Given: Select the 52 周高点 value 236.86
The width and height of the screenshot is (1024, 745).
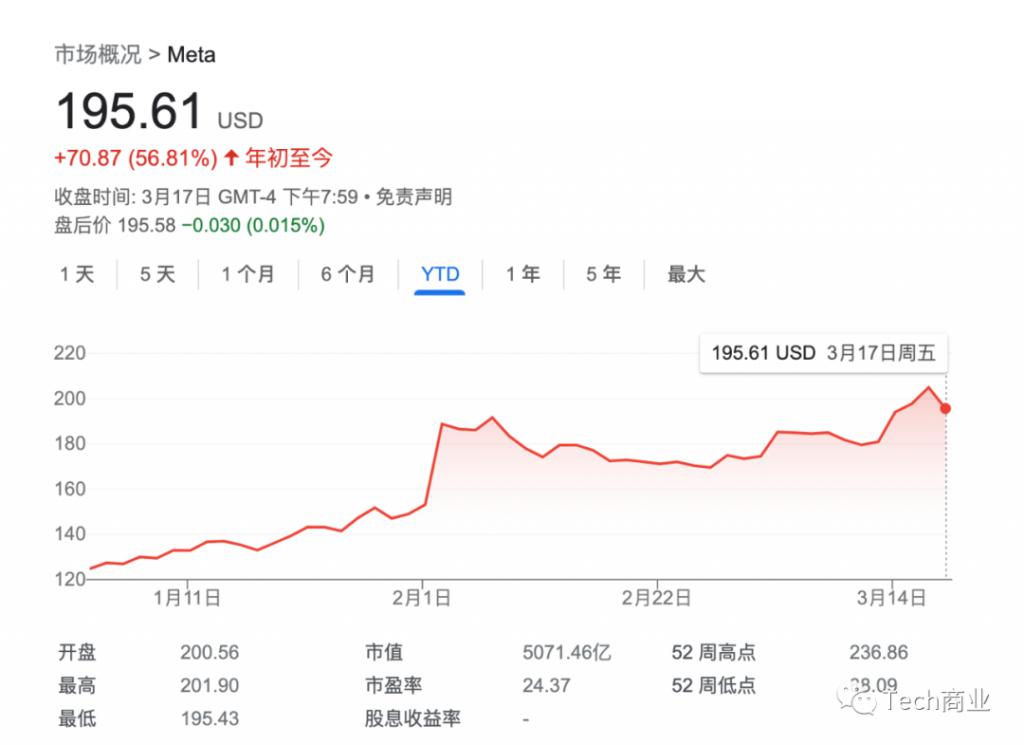Looking at the screenshot, I should 878,652.
